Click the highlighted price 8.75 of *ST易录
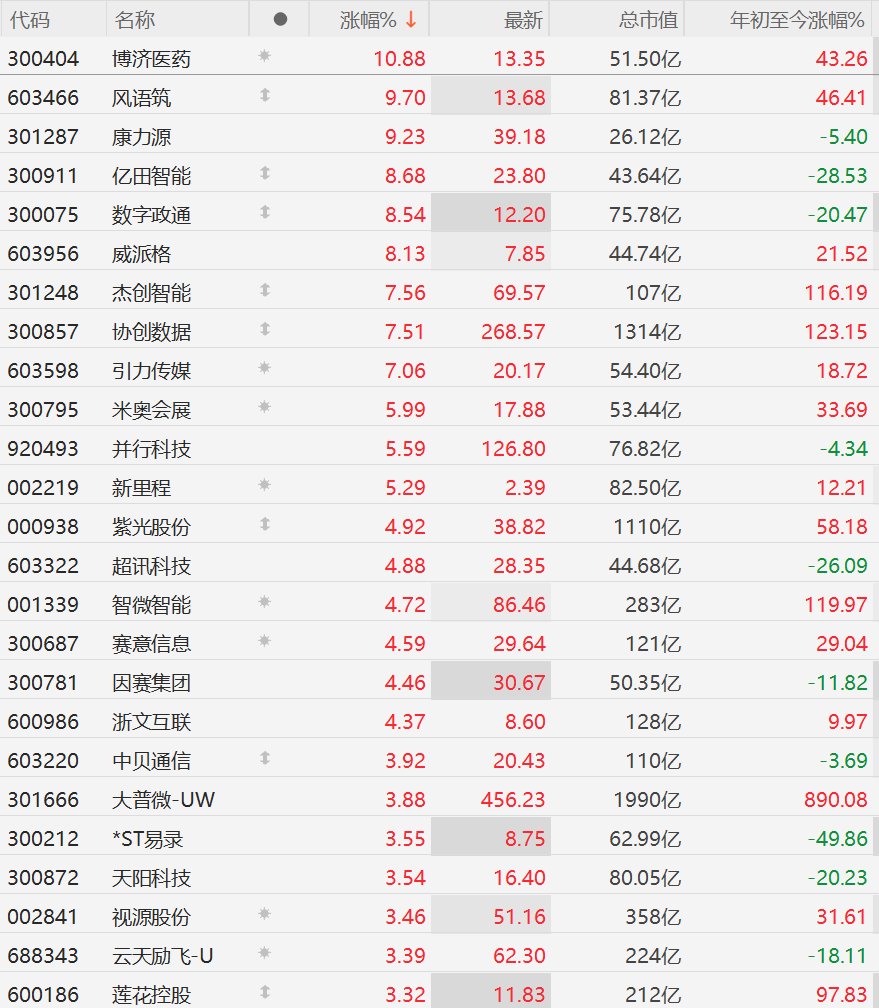This screenshot has height=1008, width=879. pyautogui.click(x=525, y=839)
